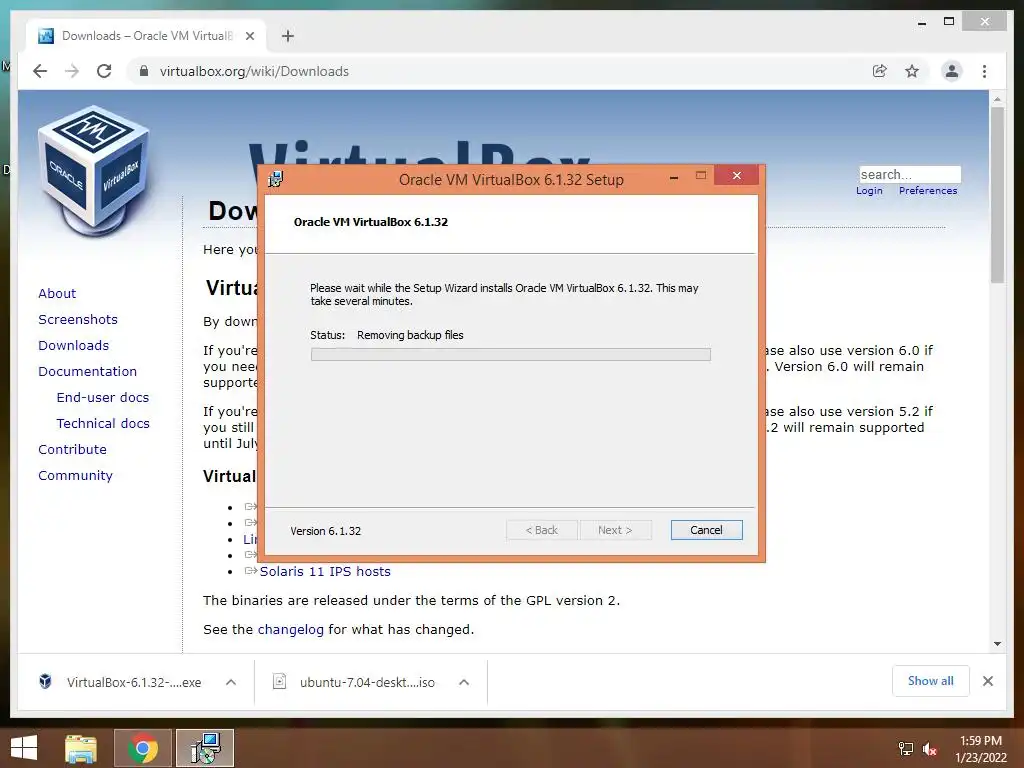Open a new browser tab

point(288,36)
